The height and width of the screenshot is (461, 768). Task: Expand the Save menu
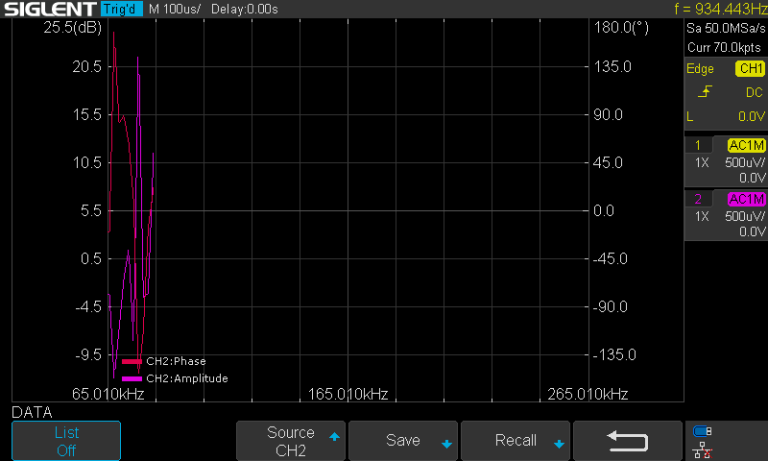tap(403, 441)
